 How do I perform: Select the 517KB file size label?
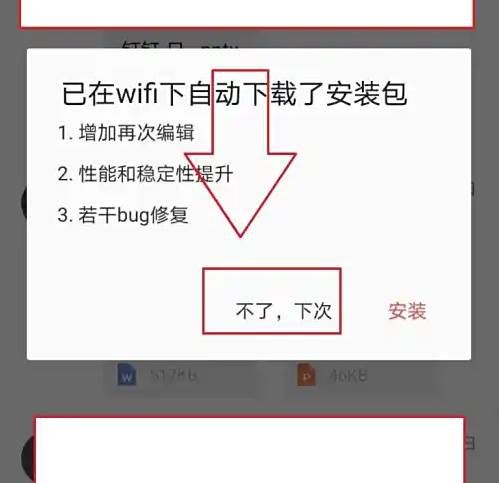click(x=173, y=376)
